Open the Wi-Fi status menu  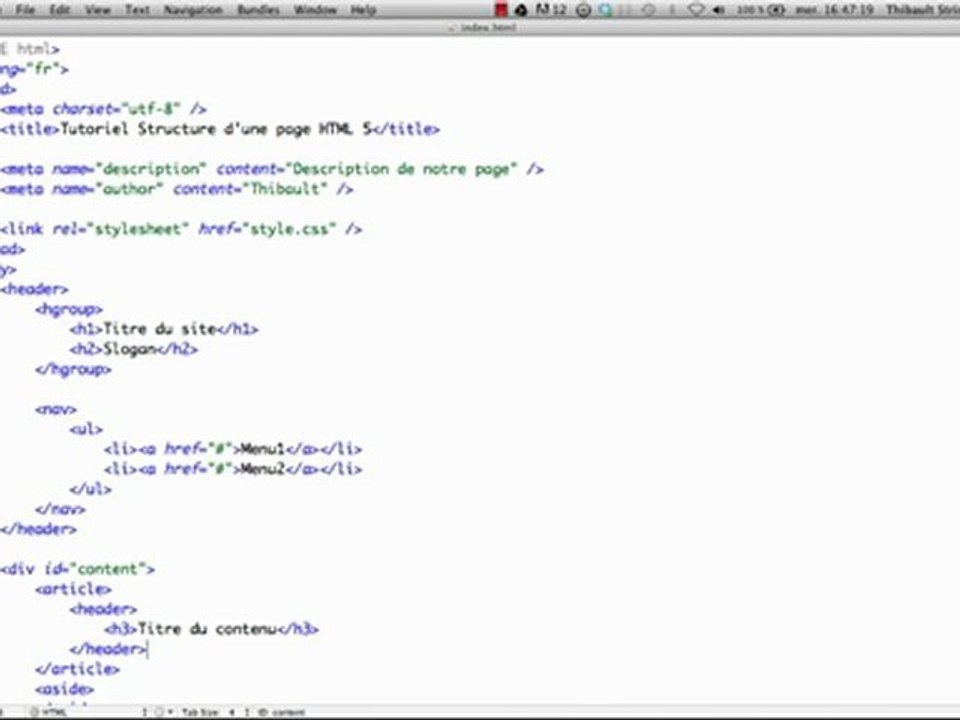[x=696, y=10]
